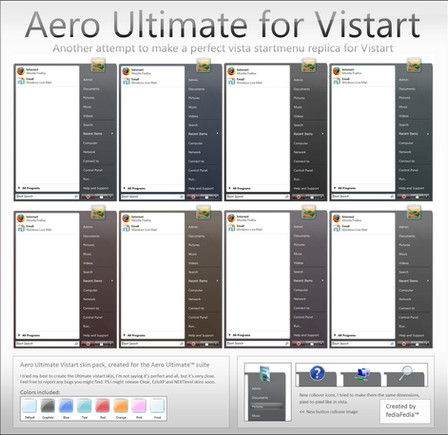Click the user picture atop the orange-brown start menu
This screenshot has width=448, height=435.
point(203,212)
